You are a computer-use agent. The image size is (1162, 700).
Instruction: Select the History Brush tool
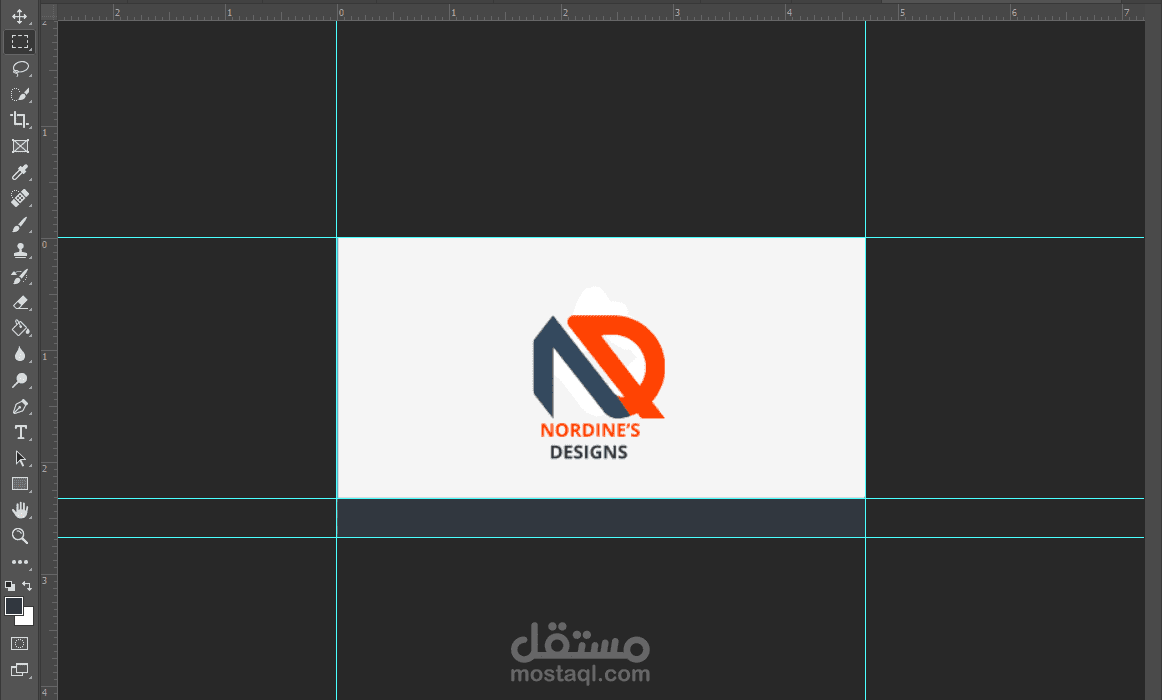point(20,276)
